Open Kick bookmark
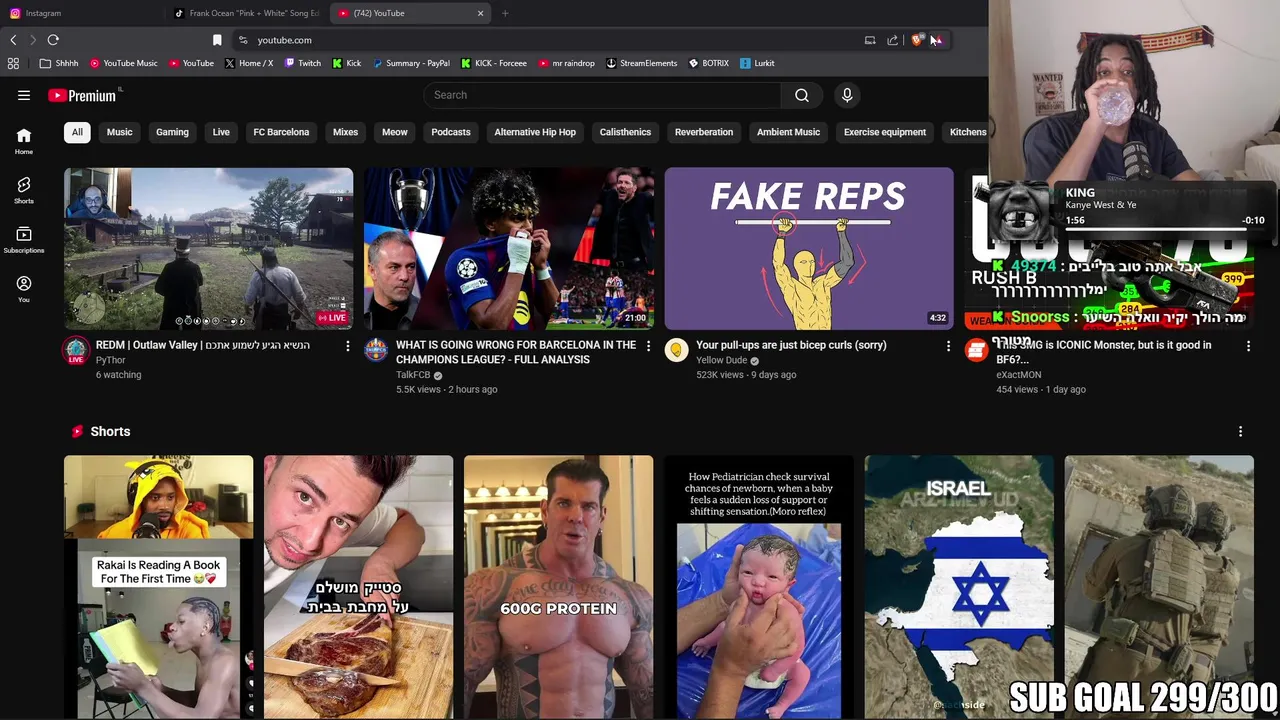Image resolution: width=1280 pixels, height=720 pixels. pos(346,63)
